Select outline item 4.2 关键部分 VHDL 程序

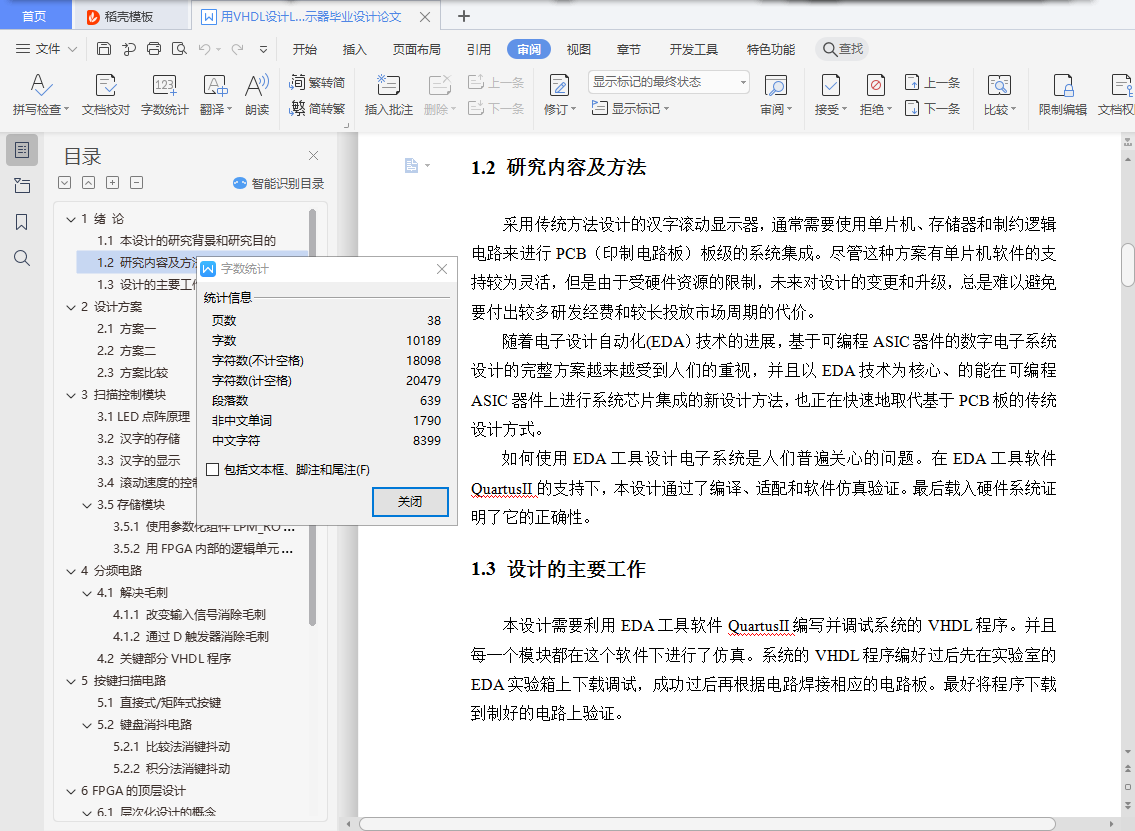(164, 659)
